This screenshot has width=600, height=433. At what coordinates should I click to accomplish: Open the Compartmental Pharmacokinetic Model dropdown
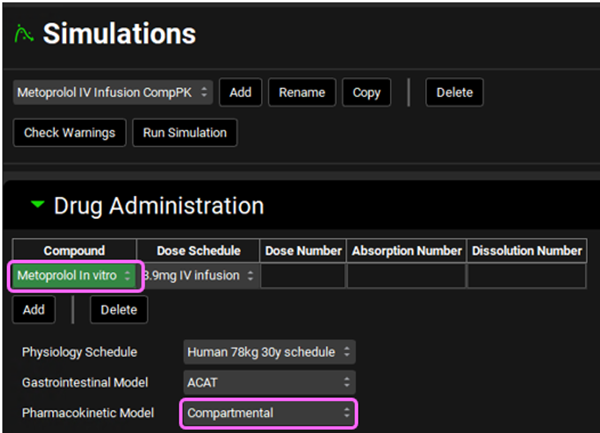(x=269, y=412)
